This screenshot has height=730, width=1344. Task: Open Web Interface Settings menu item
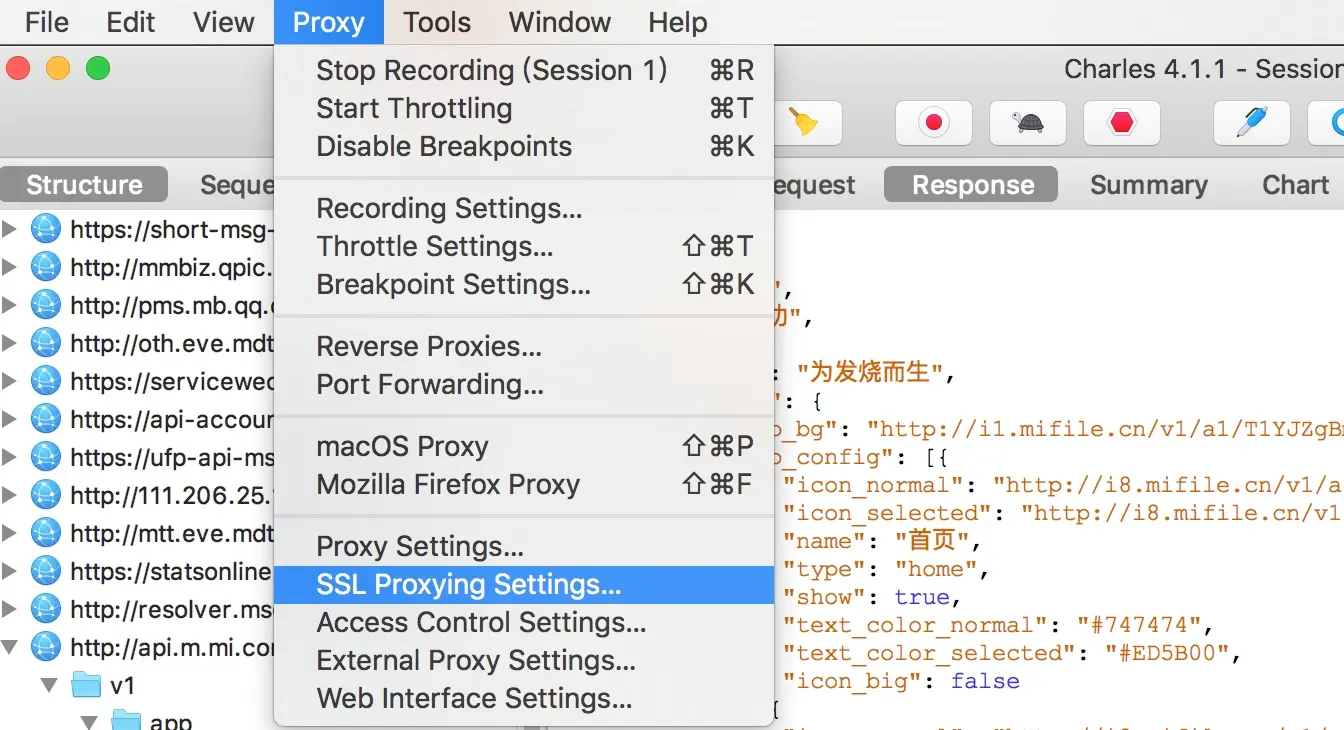coord(524,698)
